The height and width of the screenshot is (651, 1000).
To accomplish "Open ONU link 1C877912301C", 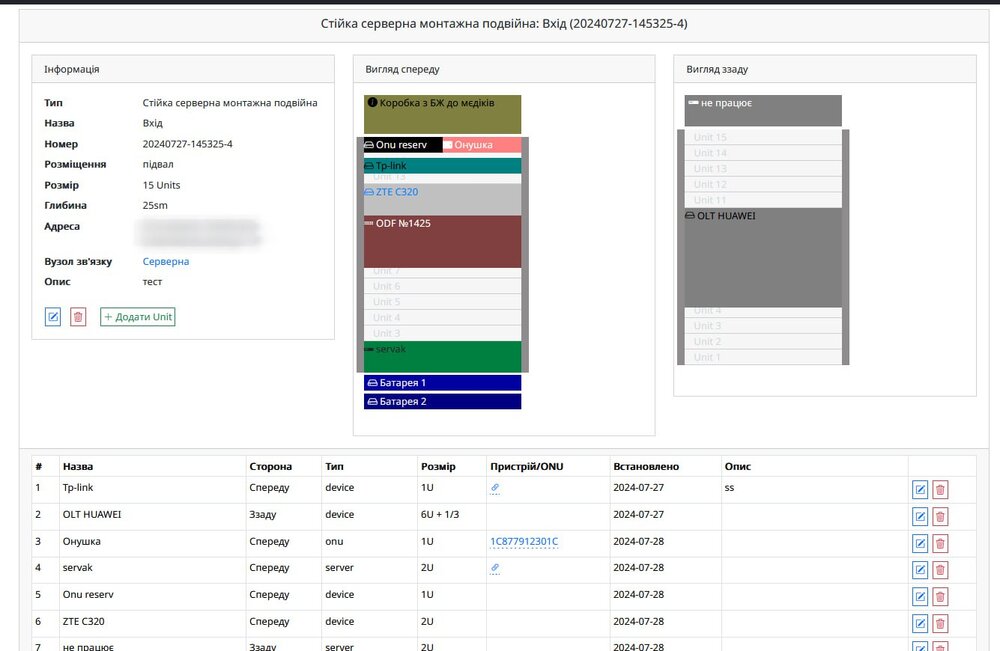I will tap(523, 542).
